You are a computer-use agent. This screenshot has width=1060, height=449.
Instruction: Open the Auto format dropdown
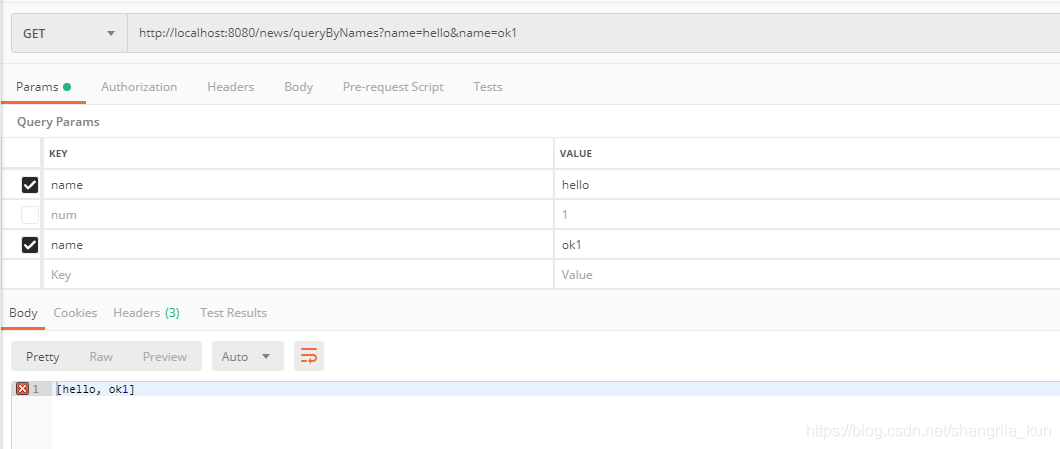coord(247,356)
